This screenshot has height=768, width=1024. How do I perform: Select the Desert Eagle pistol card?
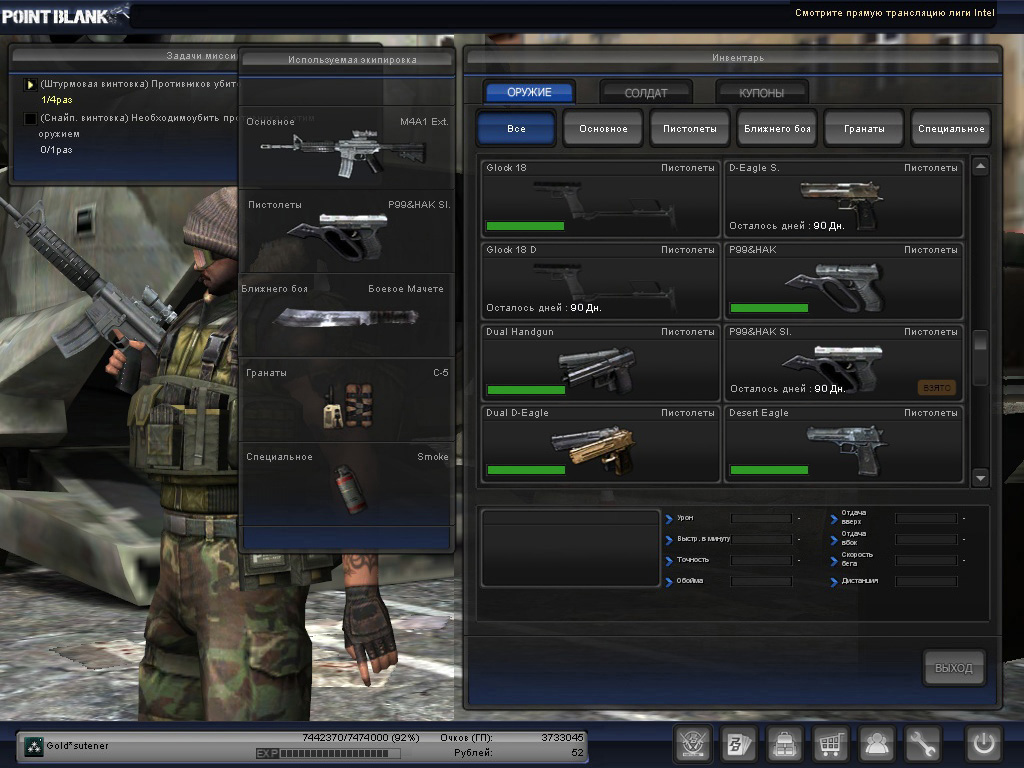pyautogui.click(x=843, y=444)
